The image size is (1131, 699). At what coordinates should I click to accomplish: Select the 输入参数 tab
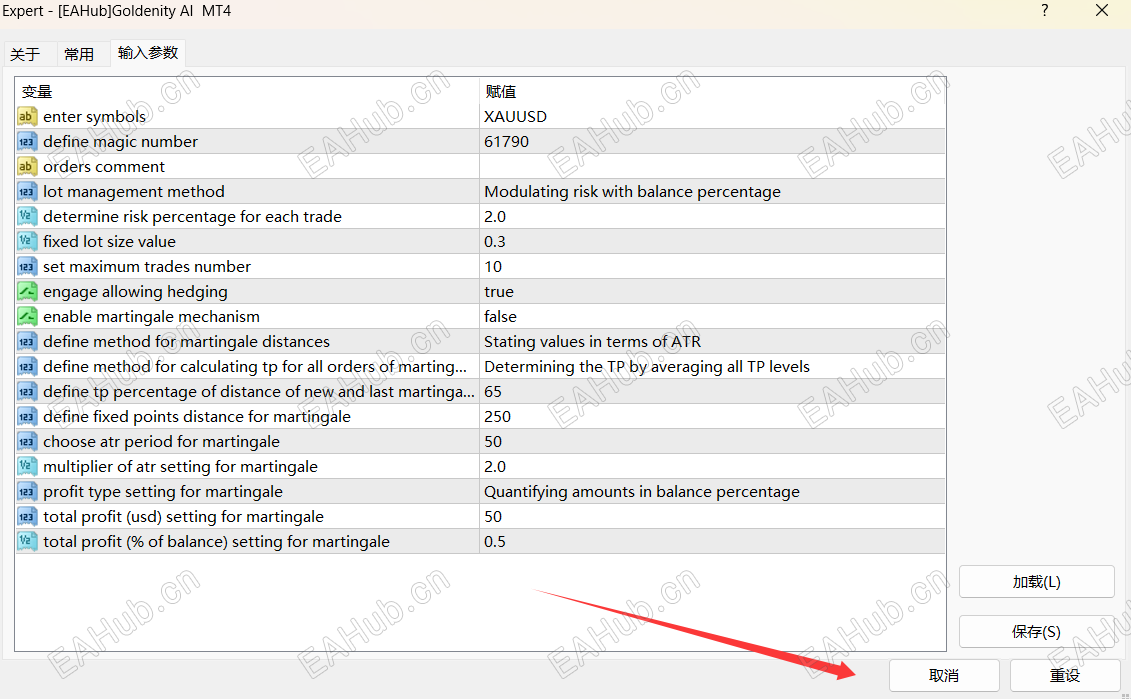tap(148, 53)
